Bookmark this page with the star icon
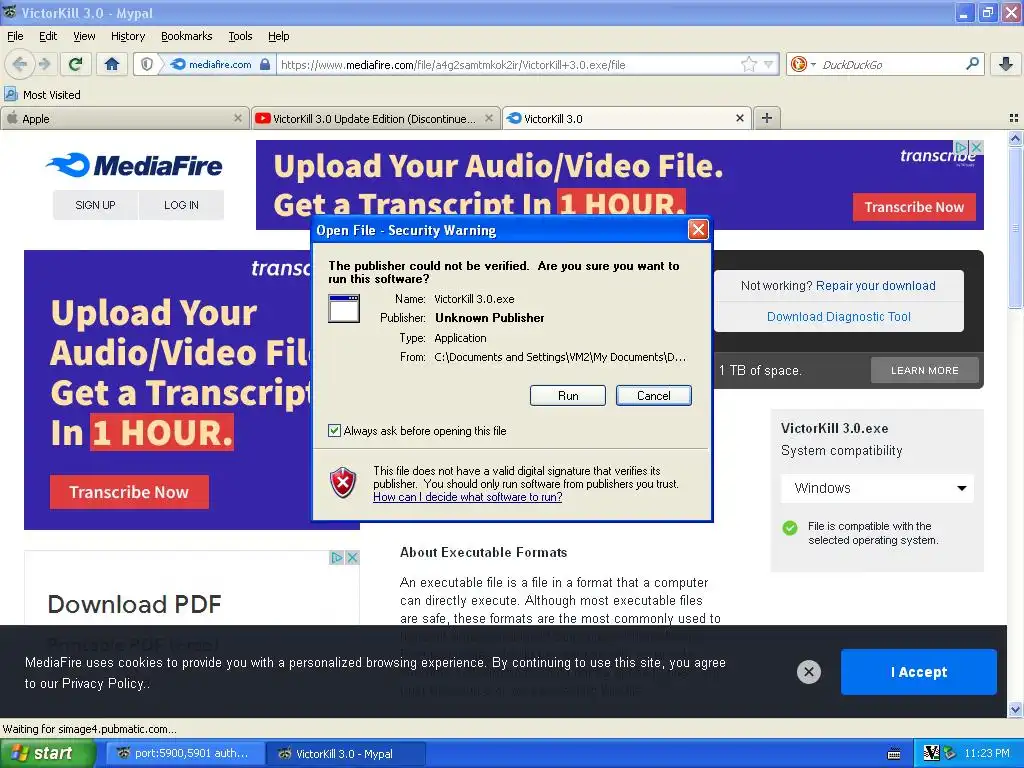Image resolution: width=1024 pixels, height=768 pixels. click(x=749, y=64)
